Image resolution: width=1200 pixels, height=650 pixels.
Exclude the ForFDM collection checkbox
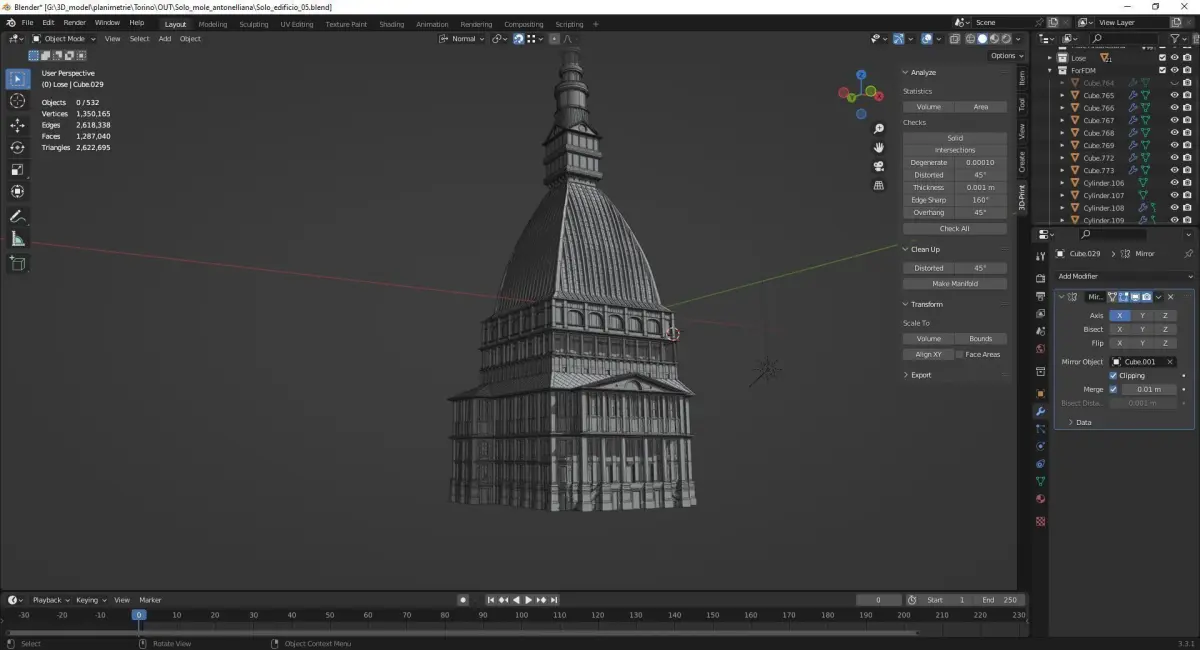click(x=1162, y=70)
